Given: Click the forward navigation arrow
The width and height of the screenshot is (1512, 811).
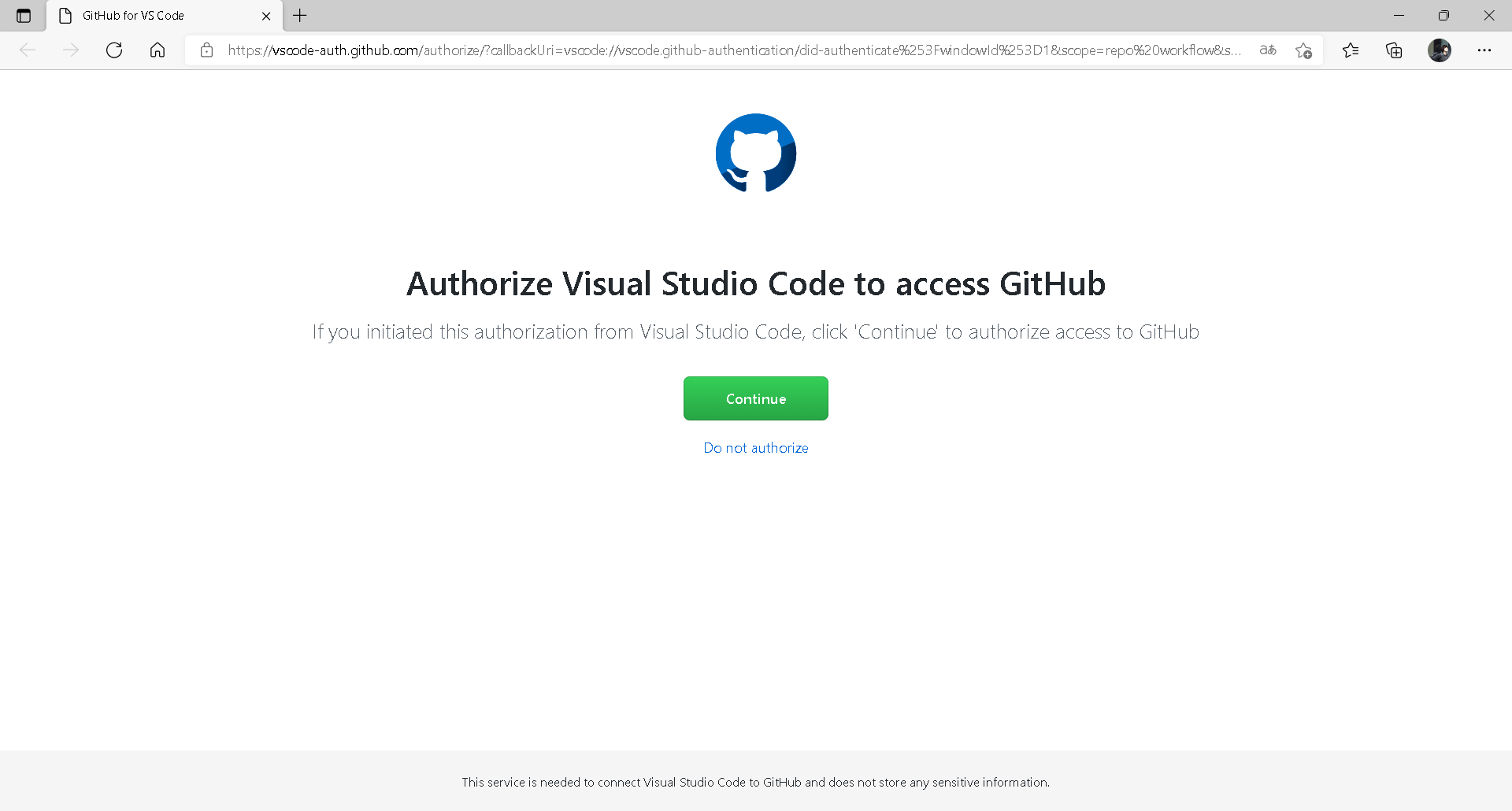Looking at the screenshot, I should [x=72, y=50].
